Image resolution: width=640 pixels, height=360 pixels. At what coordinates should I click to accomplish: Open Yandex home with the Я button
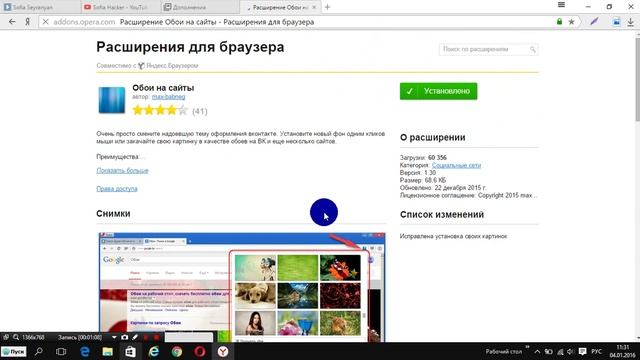tap(27, 22)
